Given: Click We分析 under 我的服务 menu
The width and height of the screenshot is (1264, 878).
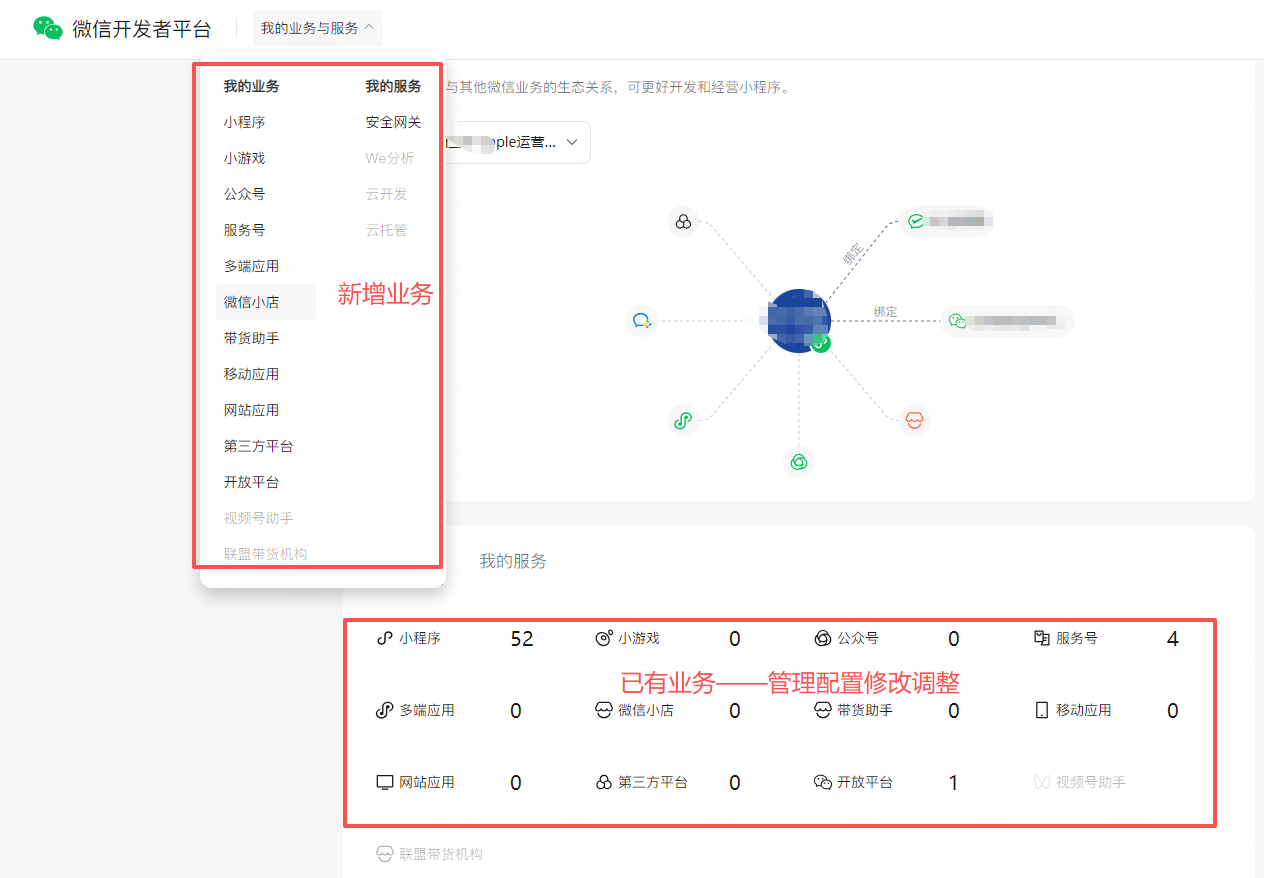Looking at the screenshot, I should pyautogui.click(x=390, y=158).
